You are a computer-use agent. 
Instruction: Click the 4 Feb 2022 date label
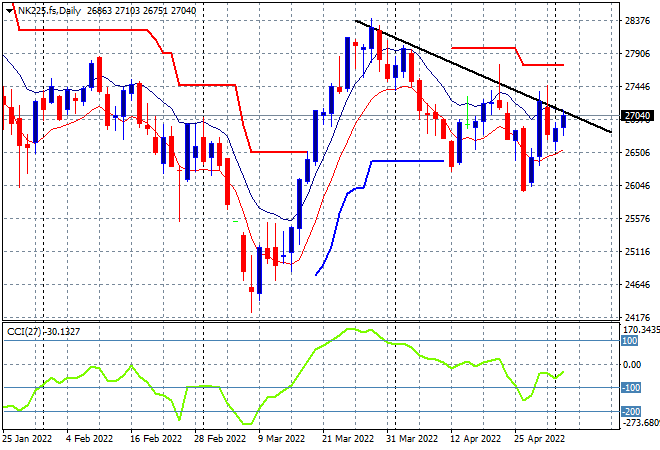pos(90,439)
